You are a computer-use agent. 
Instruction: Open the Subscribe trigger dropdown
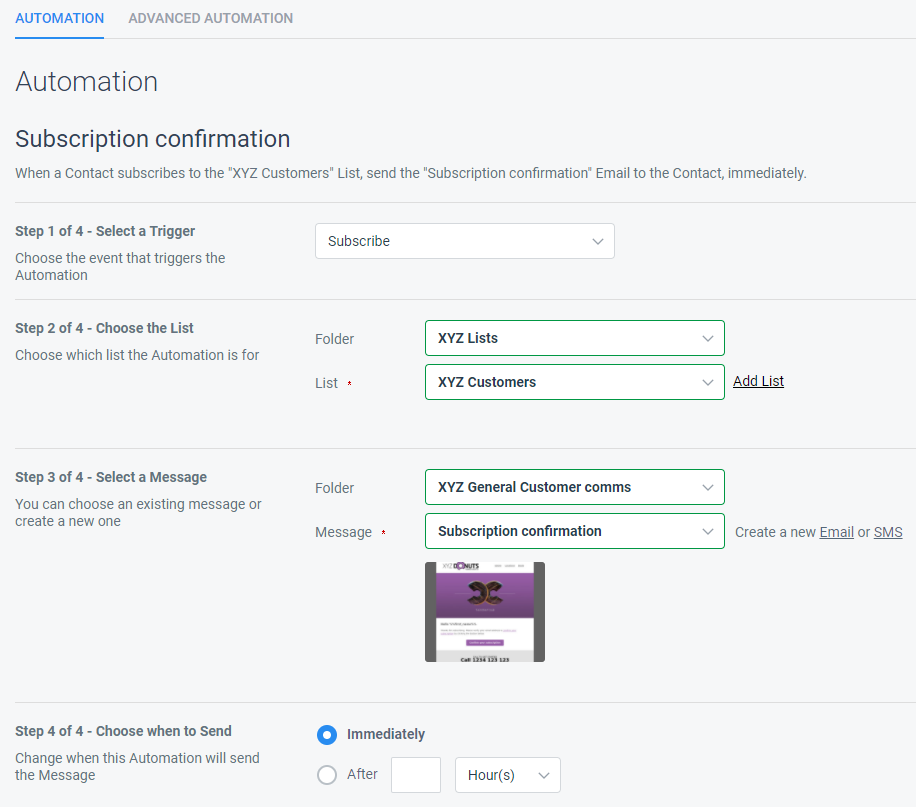[x=464, y=241]
